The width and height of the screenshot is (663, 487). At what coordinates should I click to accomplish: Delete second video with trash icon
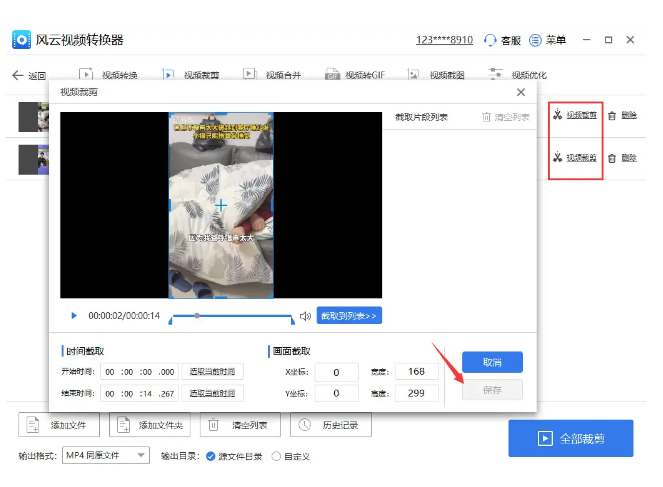tap(612, 159)
